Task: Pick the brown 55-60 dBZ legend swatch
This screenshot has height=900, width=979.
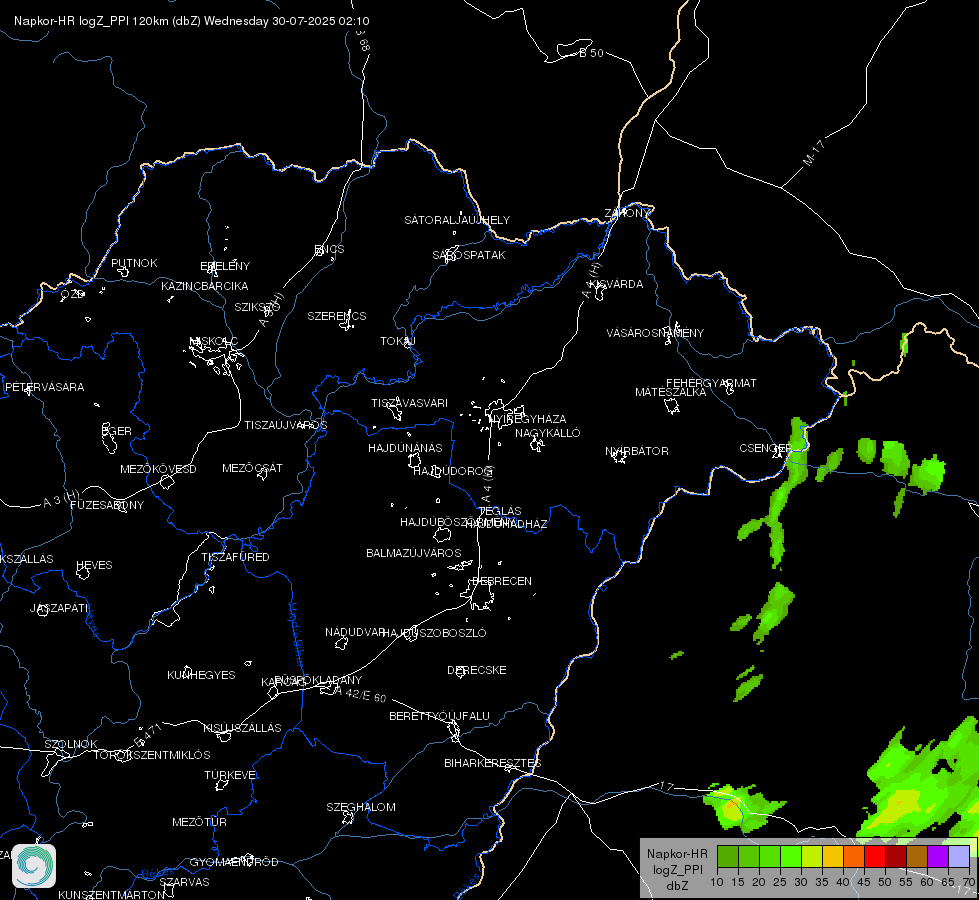Action: tap(917, 856)
